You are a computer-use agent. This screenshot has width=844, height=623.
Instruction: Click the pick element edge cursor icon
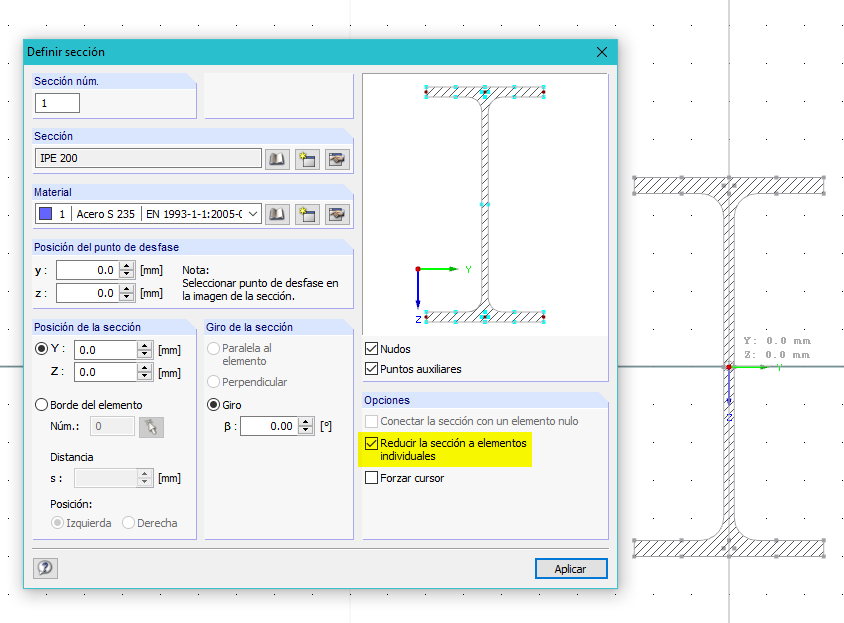pos(151,427)
